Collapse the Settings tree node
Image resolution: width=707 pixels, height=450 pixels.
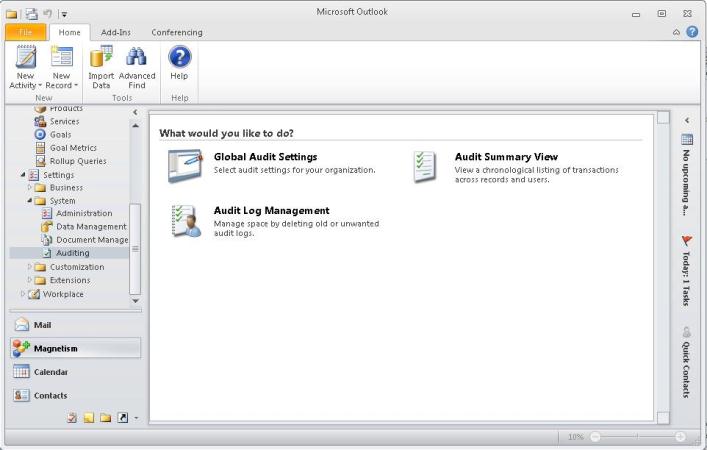coord(22,175)
